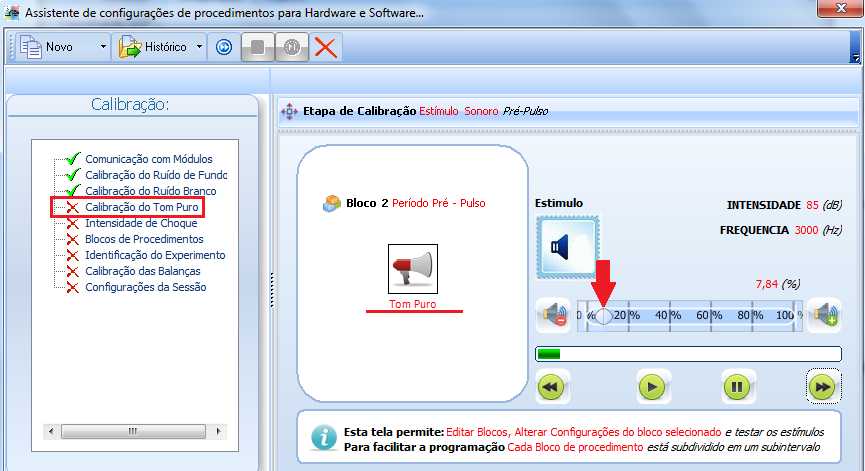Set slider at the 80 % mark
Image resolution: width=865 pixels, height=471 pixels.
pos(752,316)
